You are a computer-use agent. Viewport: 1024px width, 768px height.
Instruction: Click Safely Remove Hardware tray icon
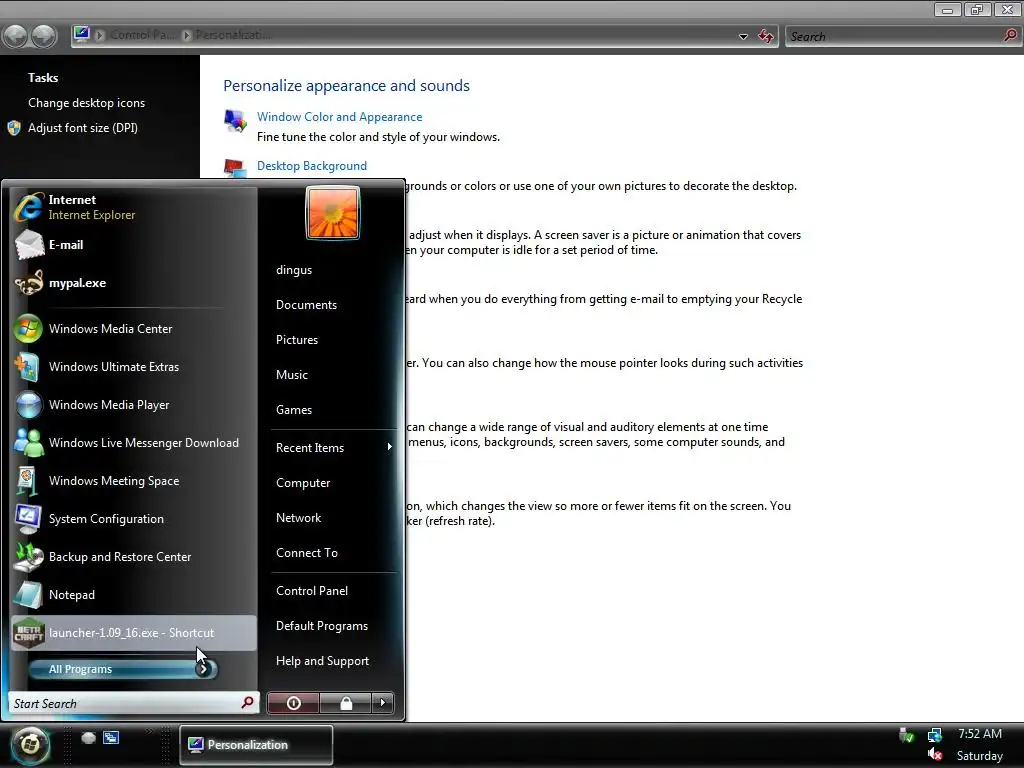click(906, 735)
